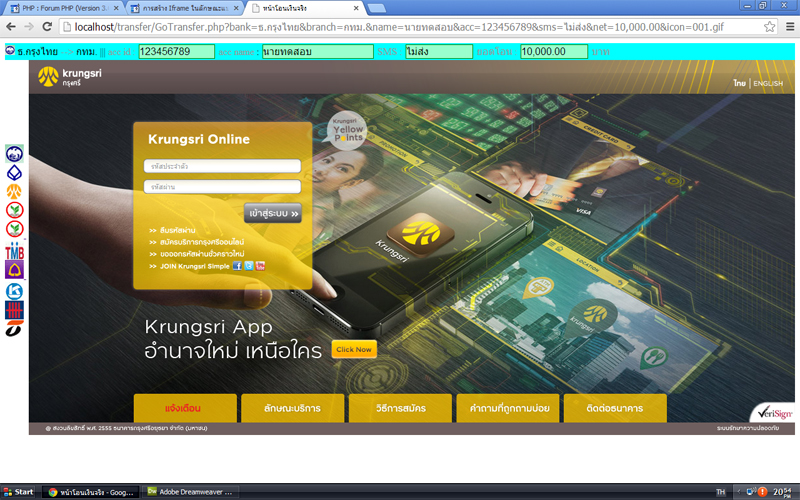This screenshot has width=800, height=500.
Task: Close the PHP Forum tab
Action: [x=116, y=8]
